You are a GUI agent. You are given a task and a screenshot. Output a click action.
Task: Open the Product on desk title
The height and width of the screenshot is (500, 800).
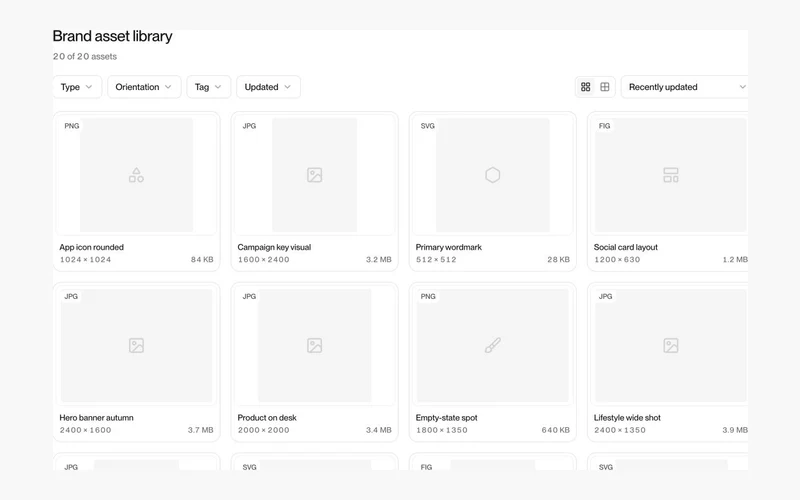267,417
